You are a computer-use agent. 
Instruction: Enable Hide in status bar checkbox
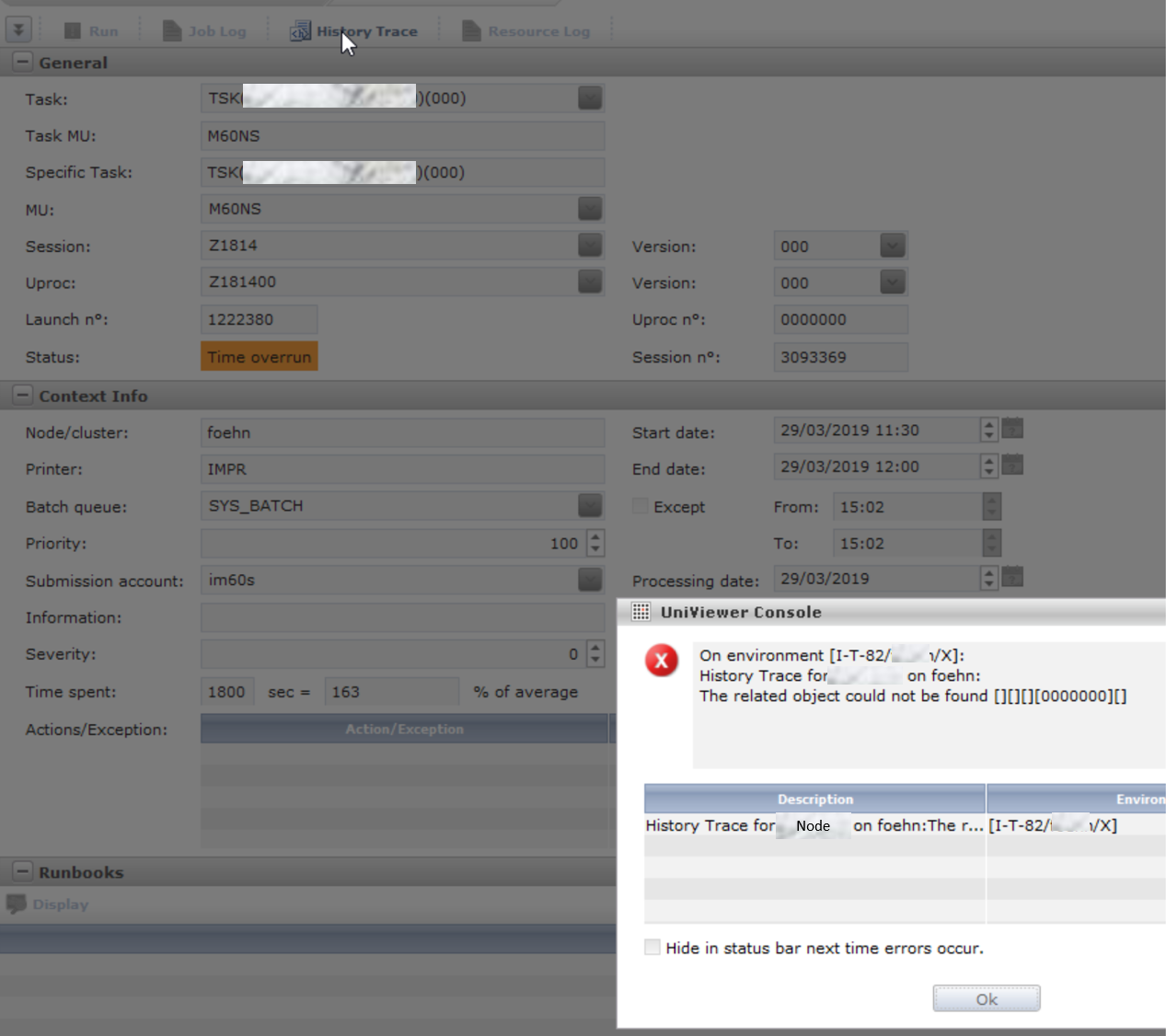coord(652,948)
